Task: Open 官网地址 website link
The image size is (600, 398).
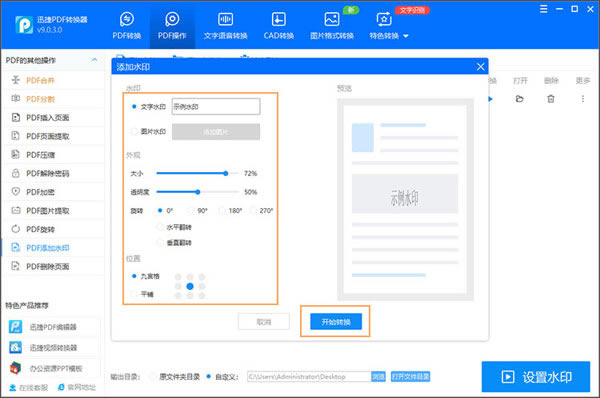Action: pyautogui.click(x=77, y=387)
